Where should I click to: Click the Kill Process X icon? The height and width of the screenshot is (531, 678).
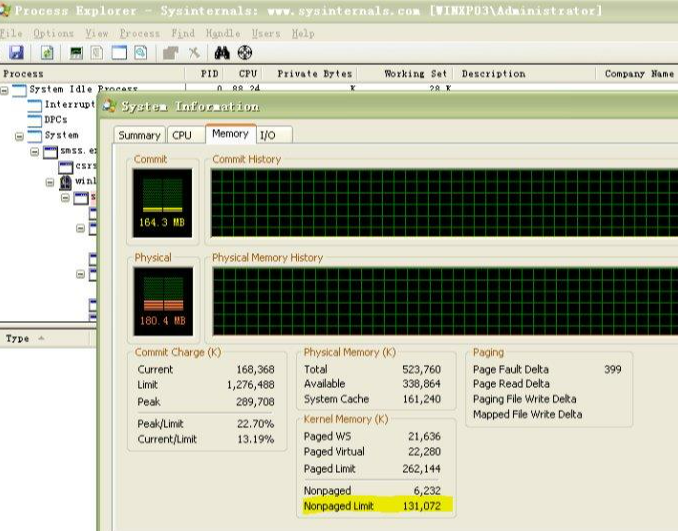(x=194, y=53)
